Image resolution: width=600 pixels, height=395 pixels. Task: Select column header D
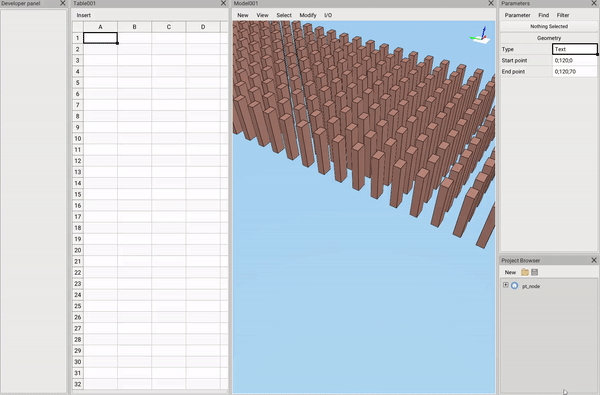tap(203, 27)
